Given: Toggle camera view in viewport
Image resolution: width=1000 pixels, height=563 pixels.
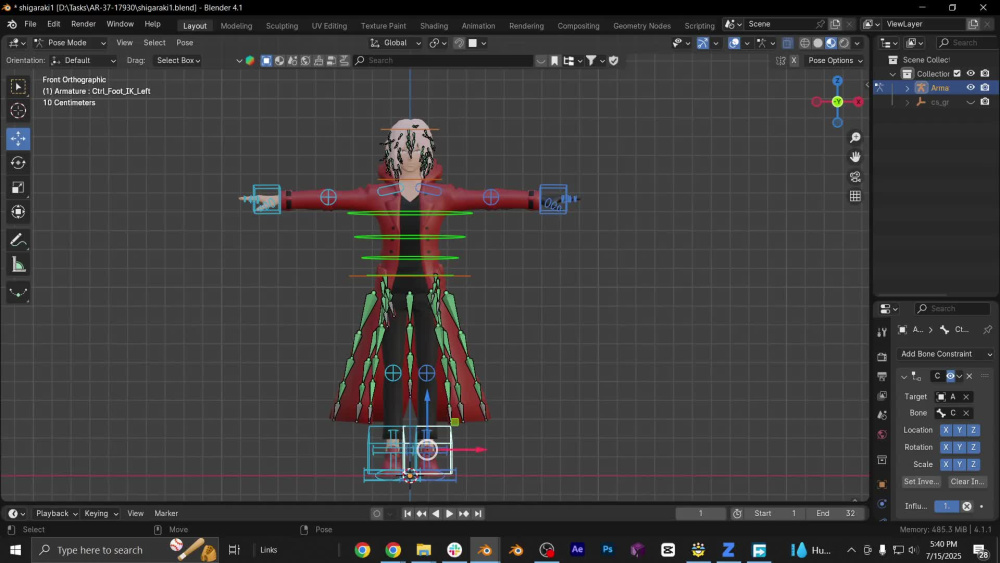Looking at the screenshot, I should pos(855,177).
